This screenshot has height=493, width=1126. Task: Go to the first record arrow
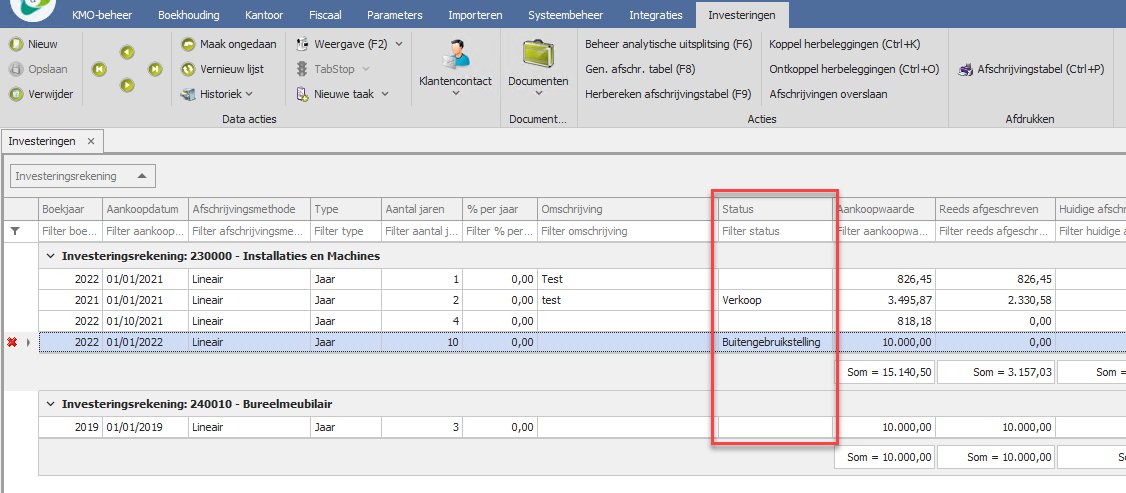tap(100, 69)
